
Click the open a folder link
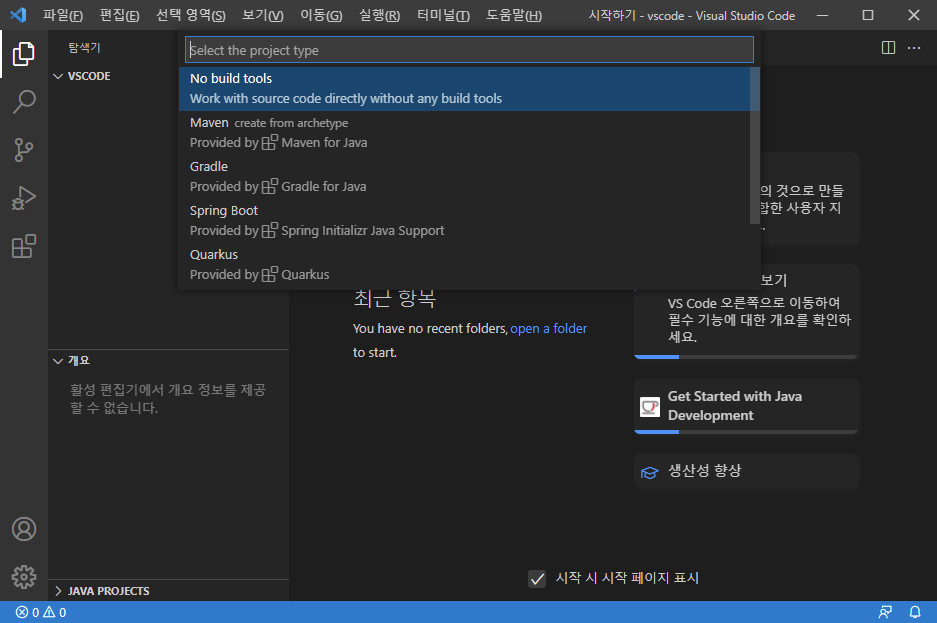click(549, 329)
